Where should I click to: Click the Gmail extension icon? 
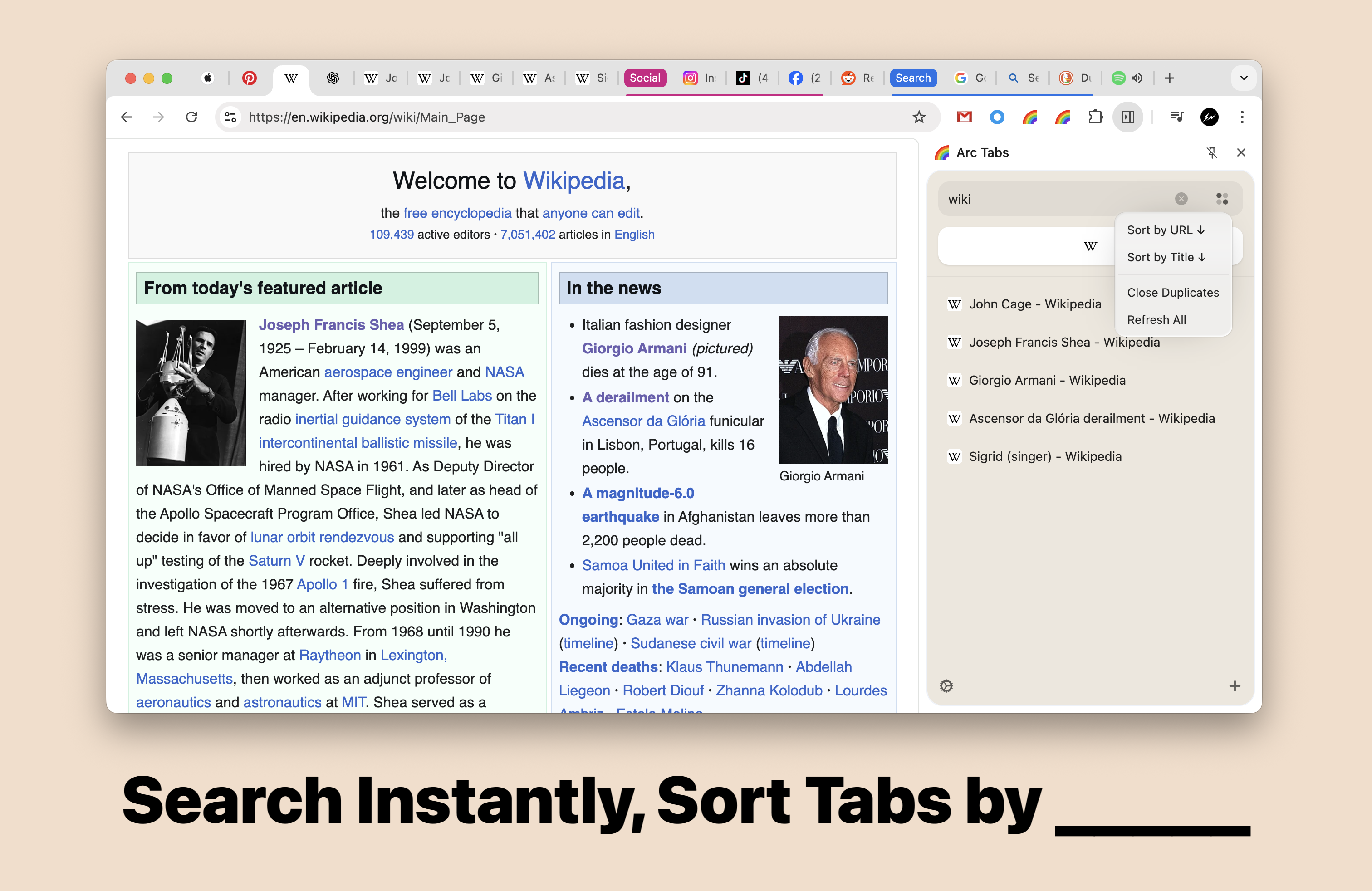tap(964, 117)
